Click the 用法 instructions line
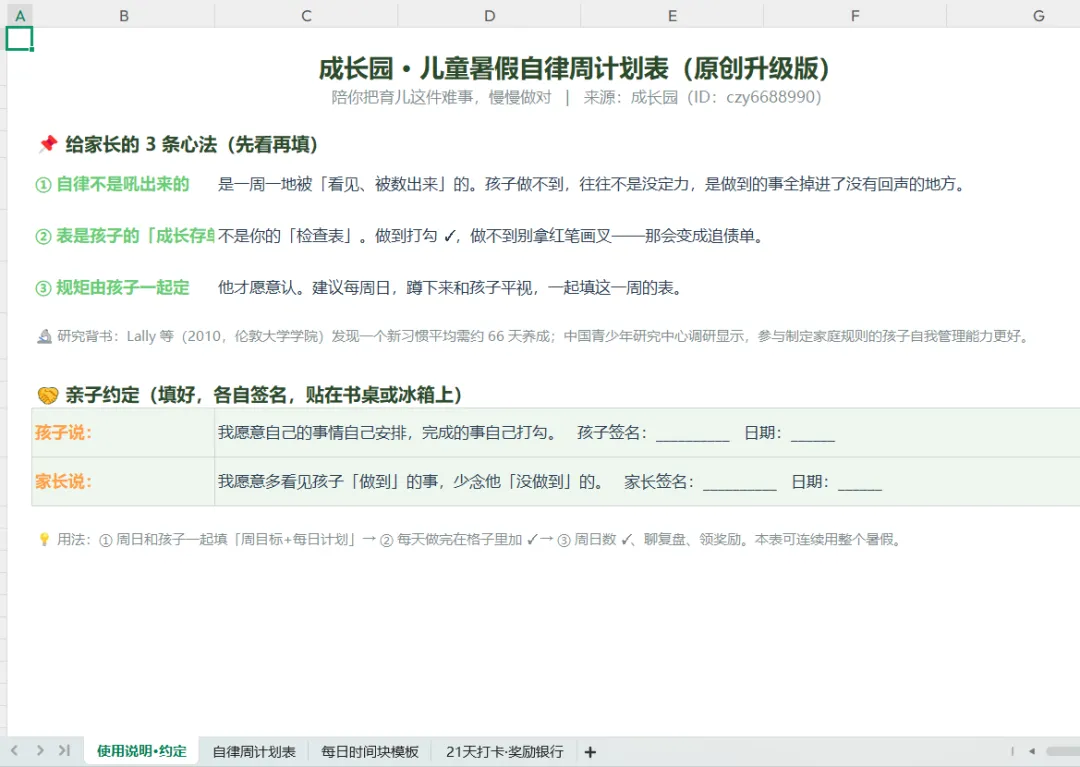 click(479, 539)
